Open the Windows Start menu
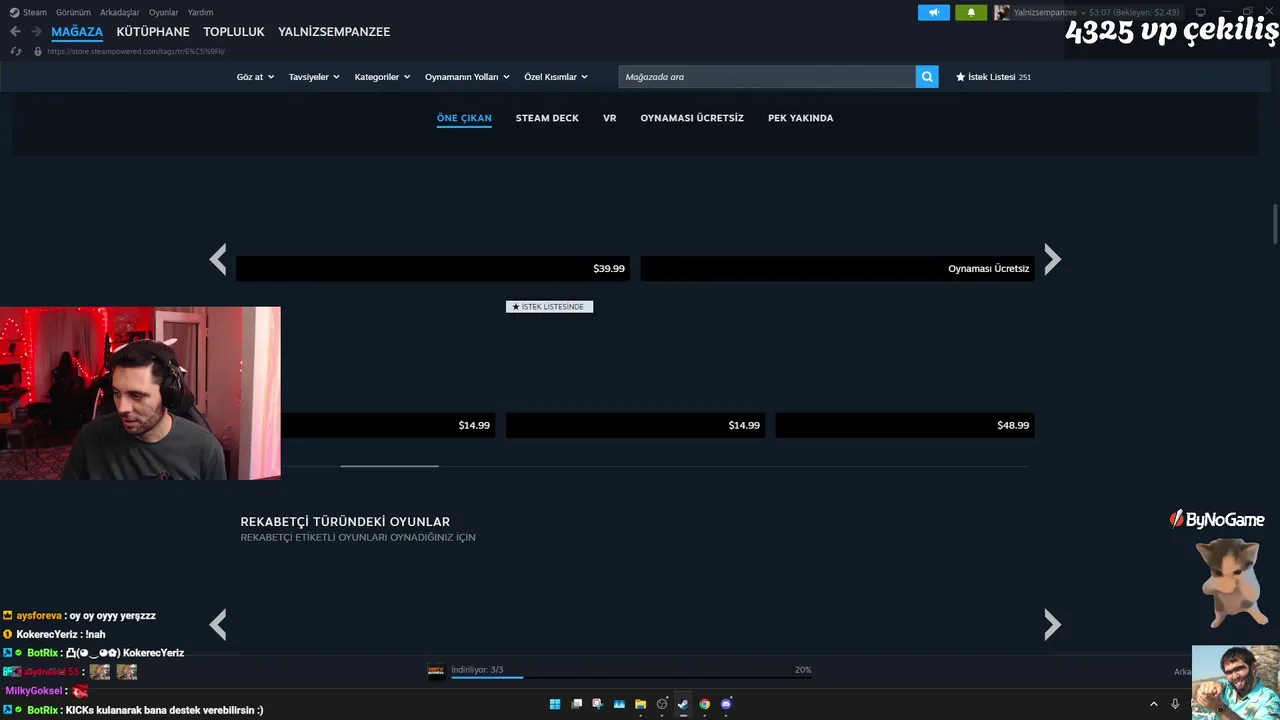The width and height of the screenshot is (1280, 720). [x=555, y=704]
